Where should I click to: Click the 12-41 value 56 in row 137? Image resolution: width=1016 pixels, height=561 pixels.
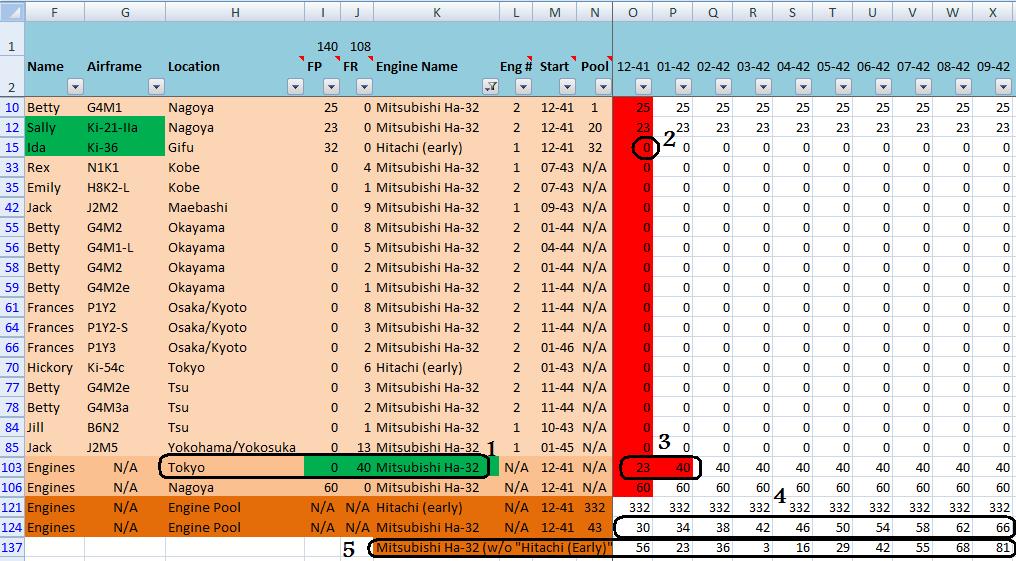(x=632, y=548)
